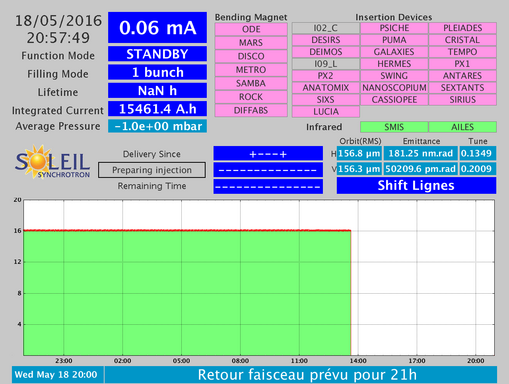Select the 0.1349 tune value

pos(478,153)
